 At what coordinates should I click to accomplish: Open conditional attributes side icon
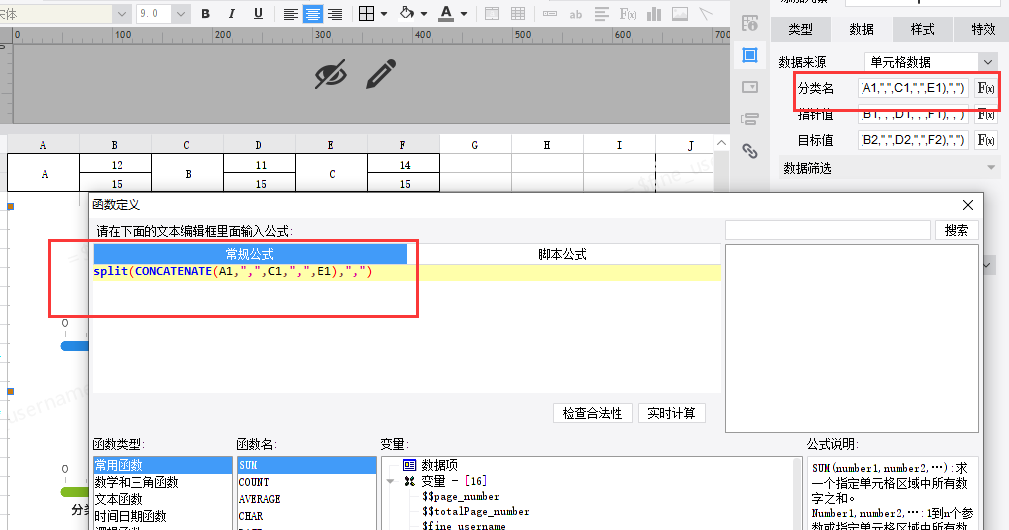pos(750,119)
